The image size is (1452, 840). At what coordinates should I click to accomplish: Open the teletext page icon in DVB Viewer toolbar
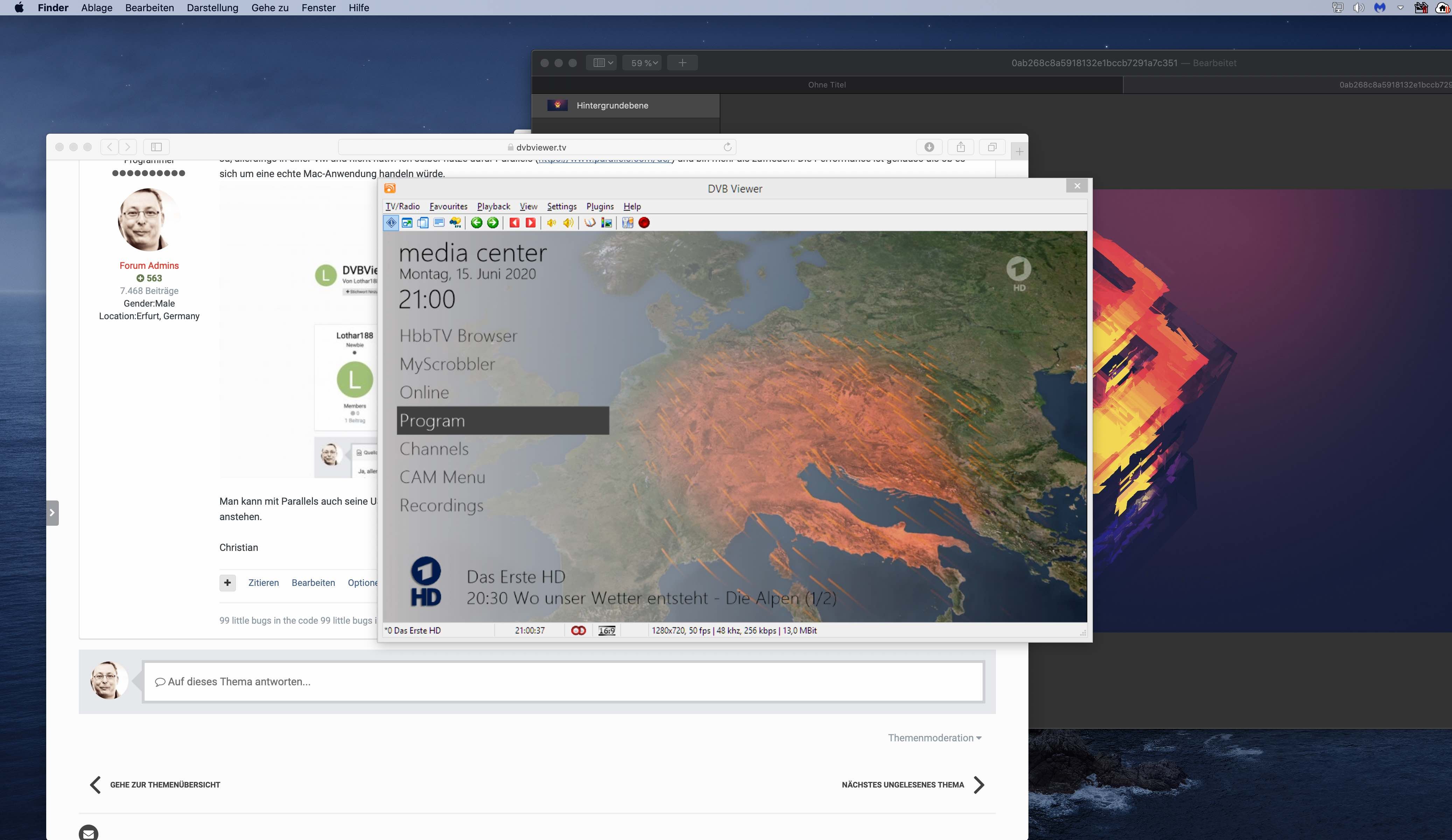point(439,223)
